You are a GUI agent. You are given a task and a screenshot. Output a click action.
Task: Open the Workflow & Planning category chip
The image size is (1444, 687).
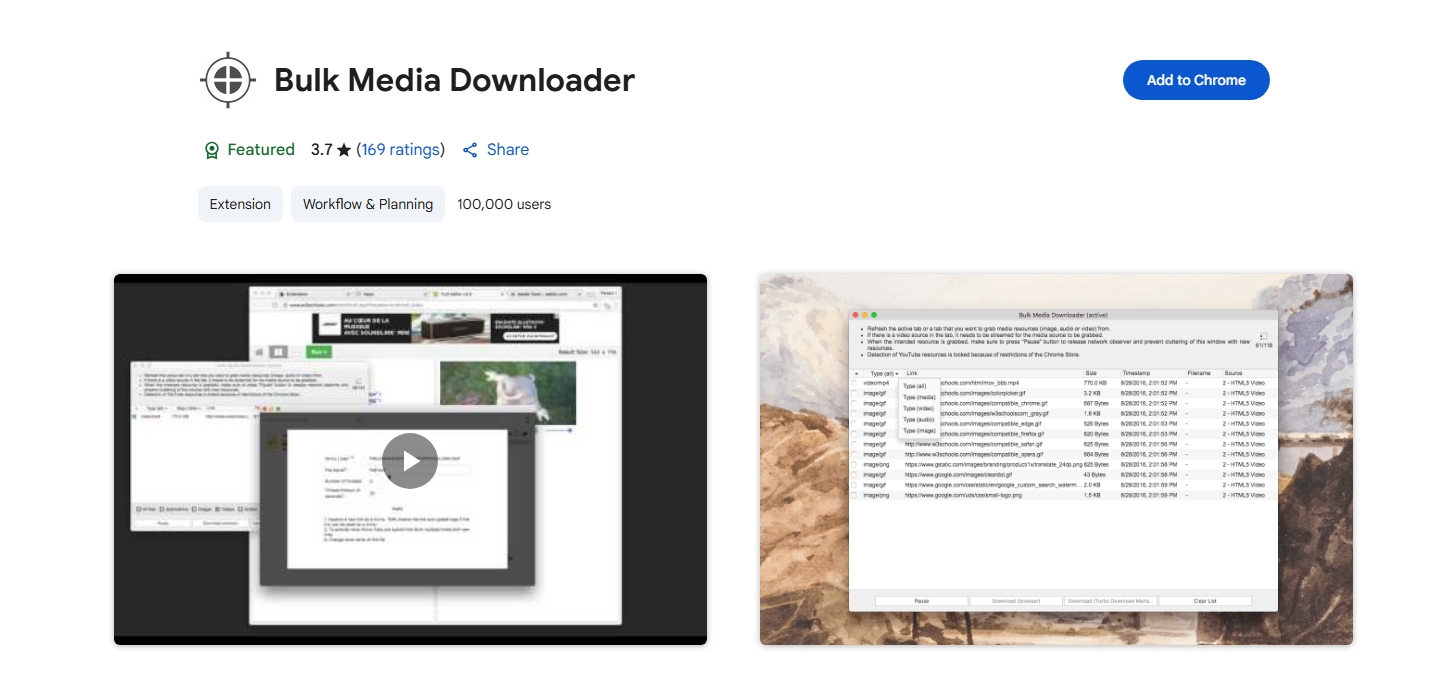(368, 204)
